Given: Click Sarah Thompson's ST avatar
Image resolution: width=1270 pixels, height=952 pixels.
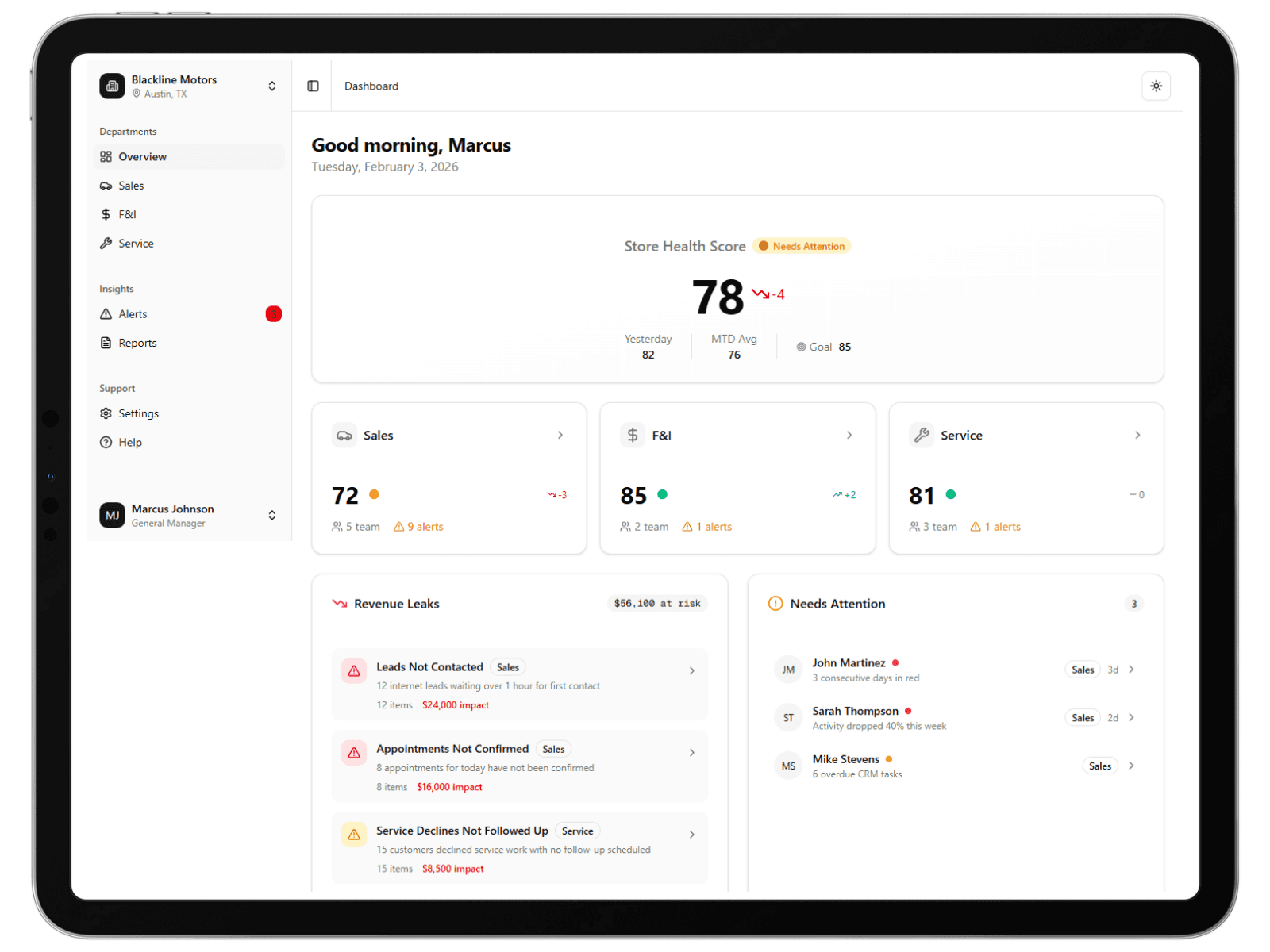Looking at the screenshot, I should pos(788,717).
